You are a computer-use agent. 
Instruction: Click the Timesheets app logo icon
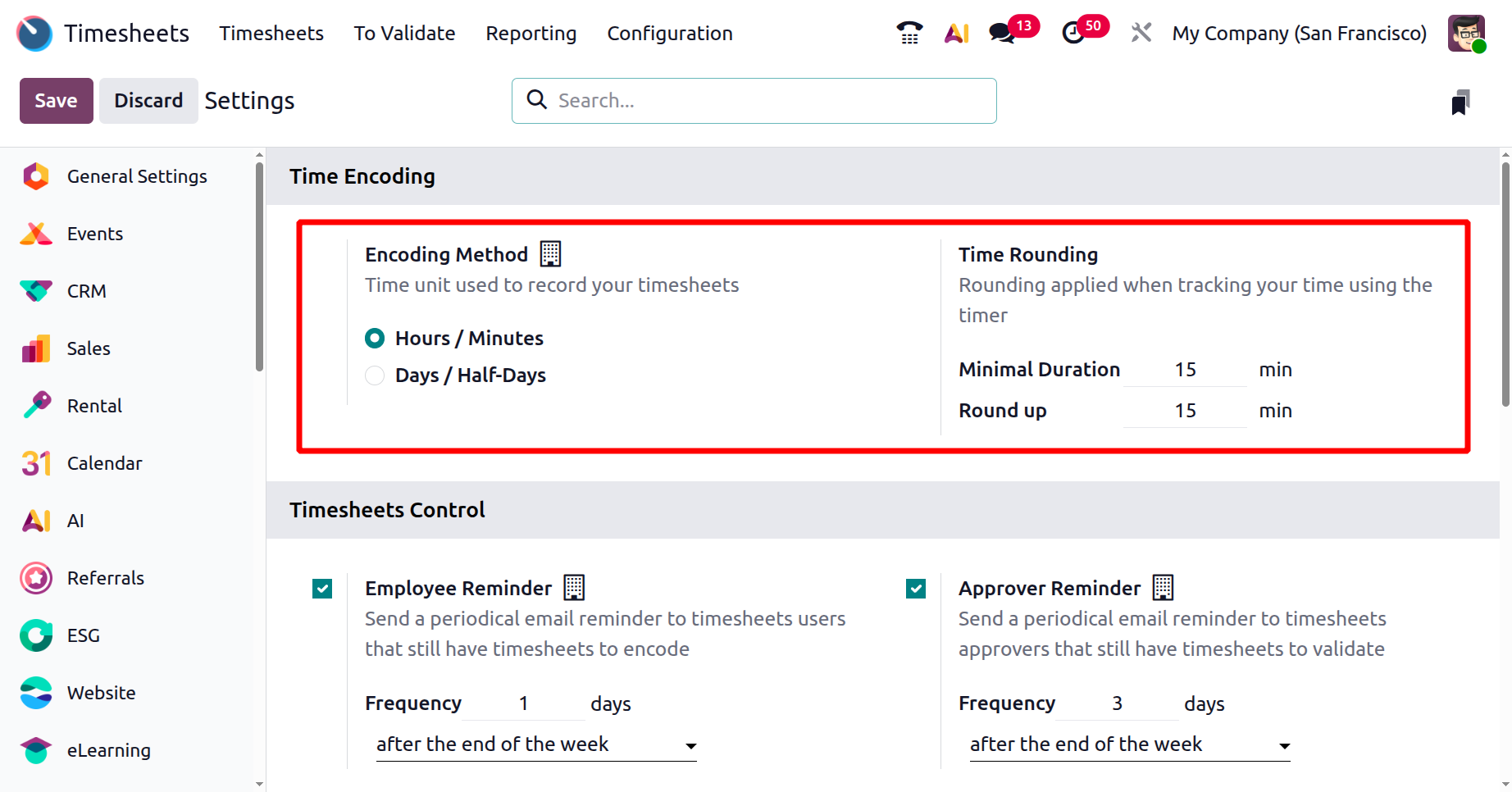click(34, 33)
